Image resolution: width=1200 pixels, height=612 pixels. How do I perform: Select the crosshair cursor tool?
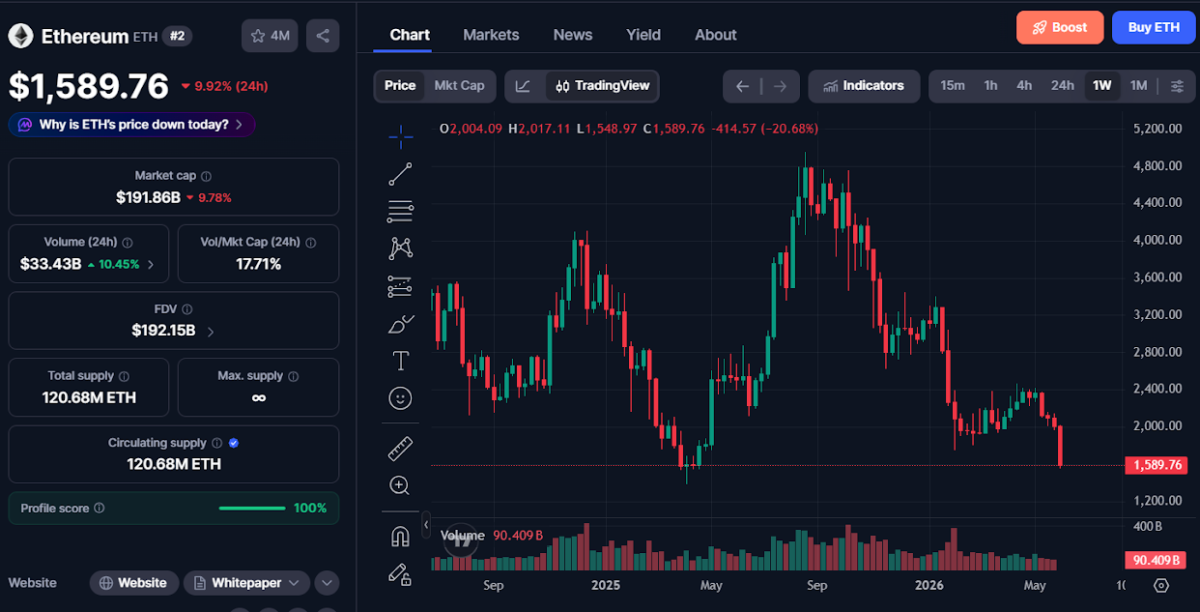pyautogui.click(x=400, y=136)
